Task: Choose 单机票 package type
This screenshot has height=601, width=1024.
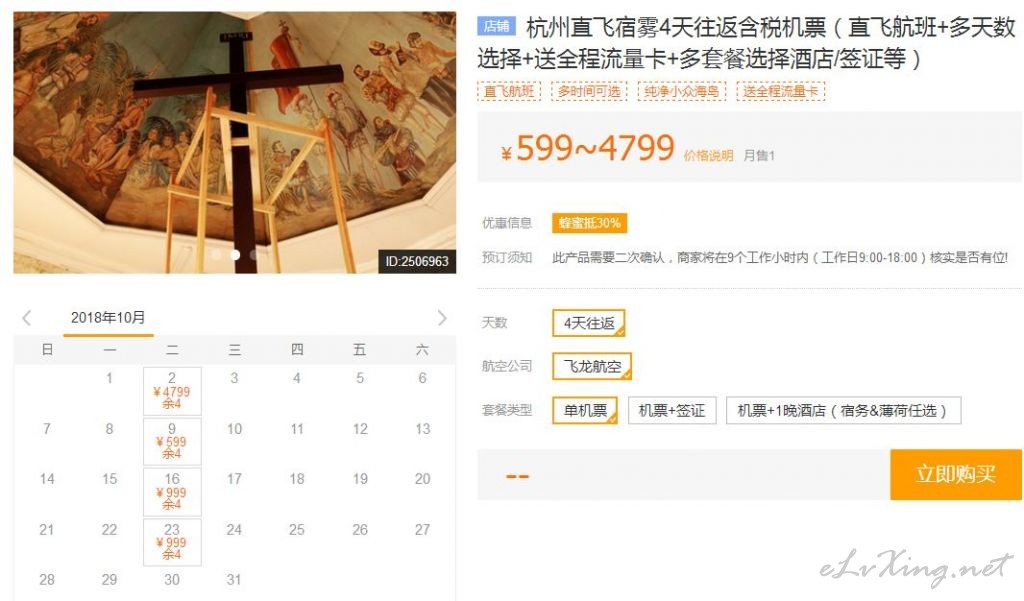Action: coord(585,410)
